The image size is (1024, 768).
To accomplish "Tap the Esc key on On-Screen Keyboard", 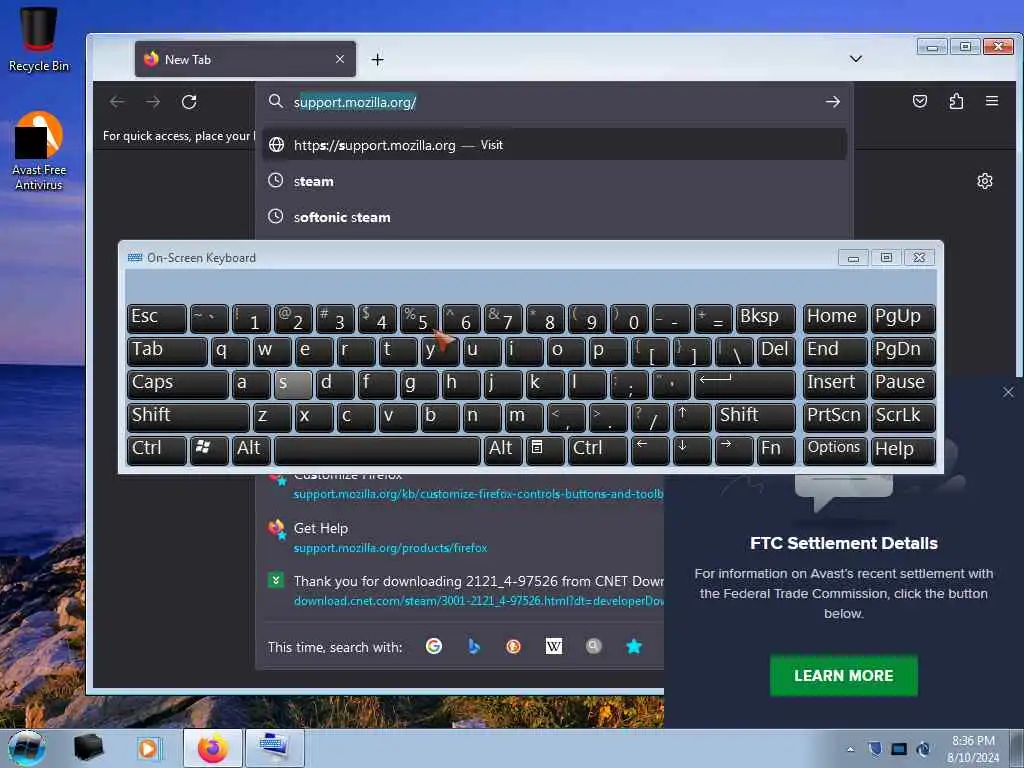I will (x=157, y=319).
